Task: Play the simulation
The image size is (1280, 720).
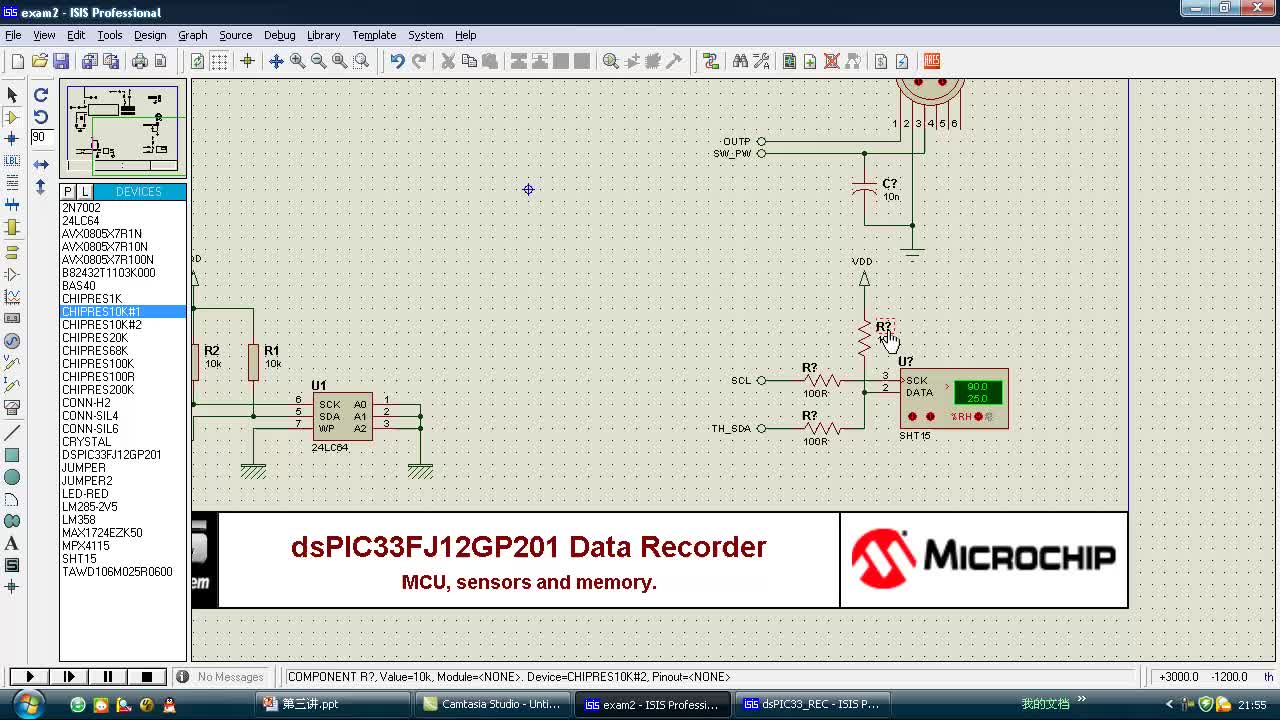Action: [x=30, y=677]
